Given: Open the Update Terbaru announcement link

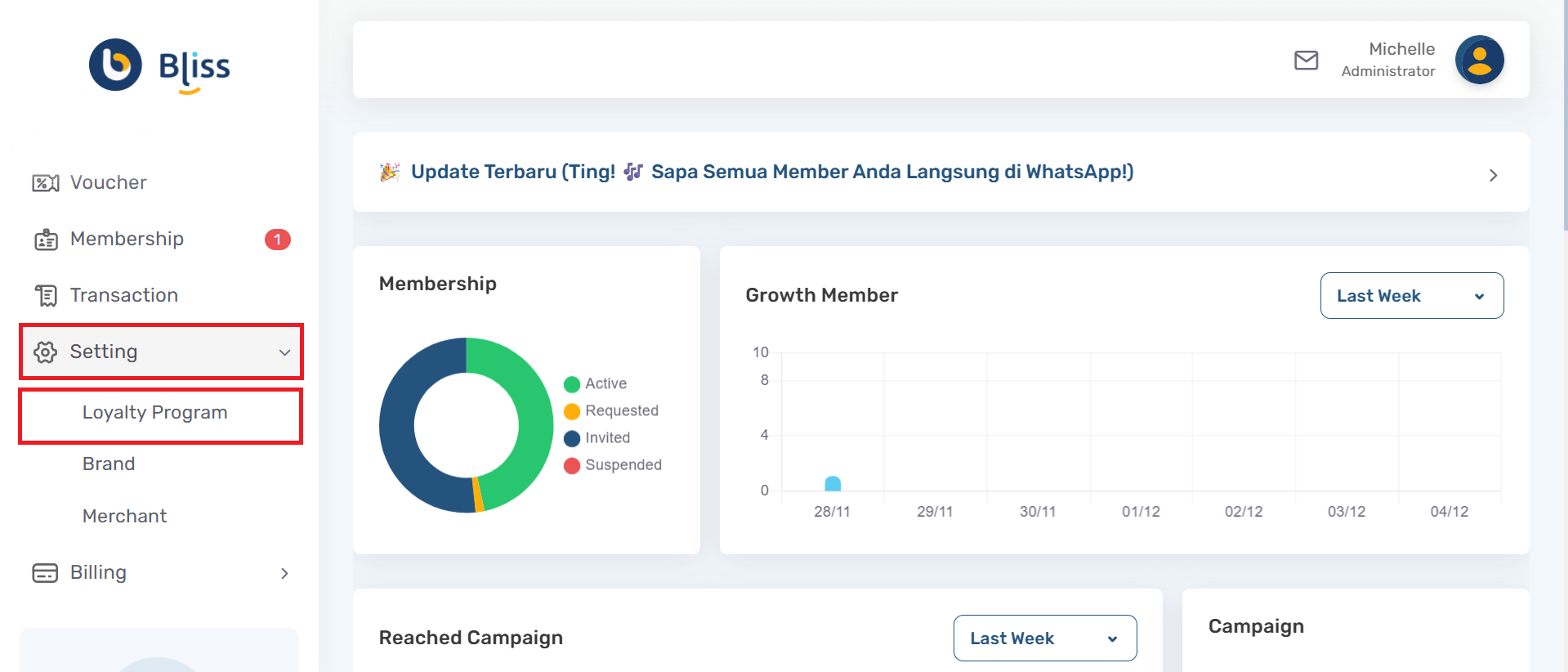Looking at the screenshot, I should (x=771, y=172).
